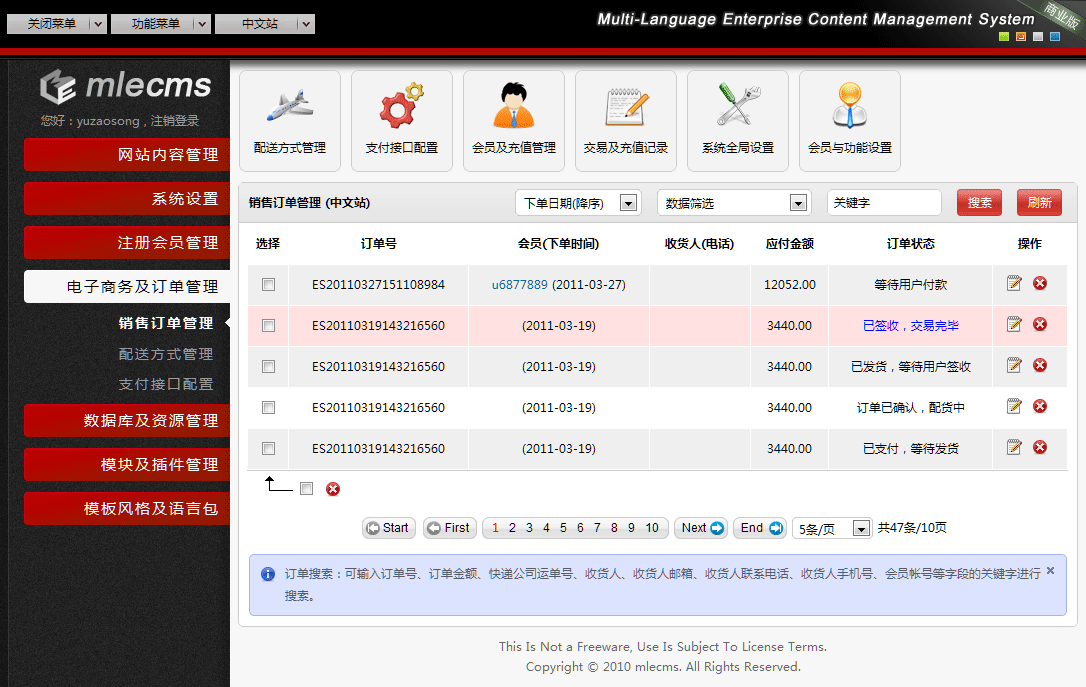The image size is (1086, 687).
Task: Select the 销售订单管理 sidebar submenu item
Action: [166, 323]
